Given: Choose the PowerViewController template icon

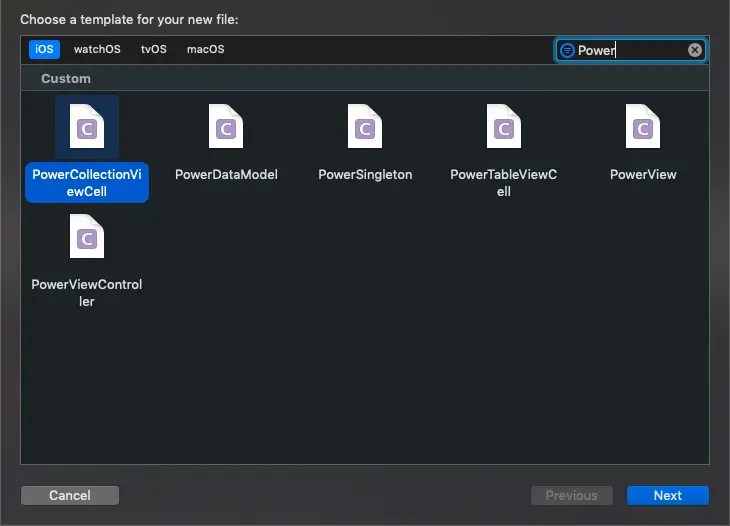Looking at the screenshot, I should 87,236.
